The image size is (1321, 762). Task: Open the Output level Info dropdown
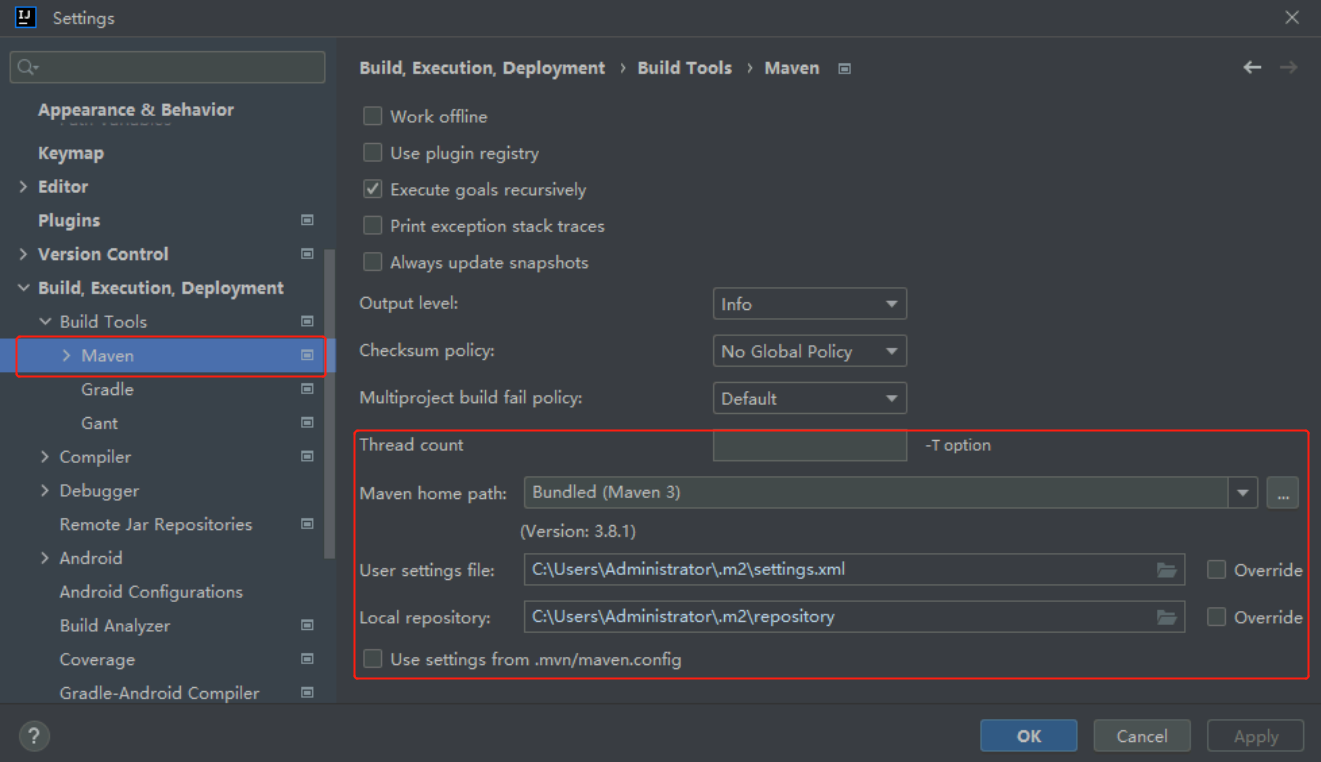point(810,304)
